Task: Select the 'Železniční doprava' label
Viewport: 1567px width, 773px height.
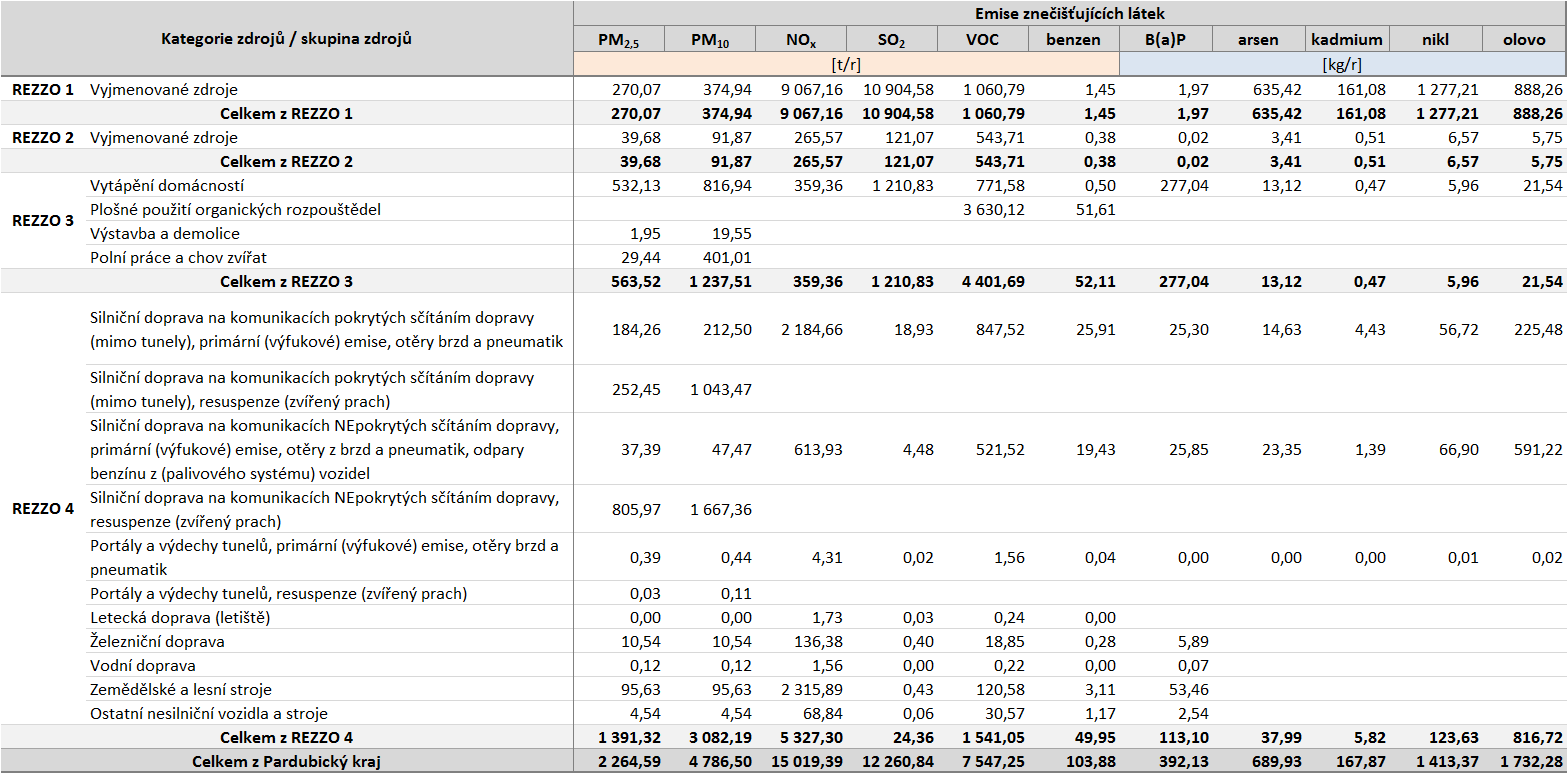Action: (157, 641)
